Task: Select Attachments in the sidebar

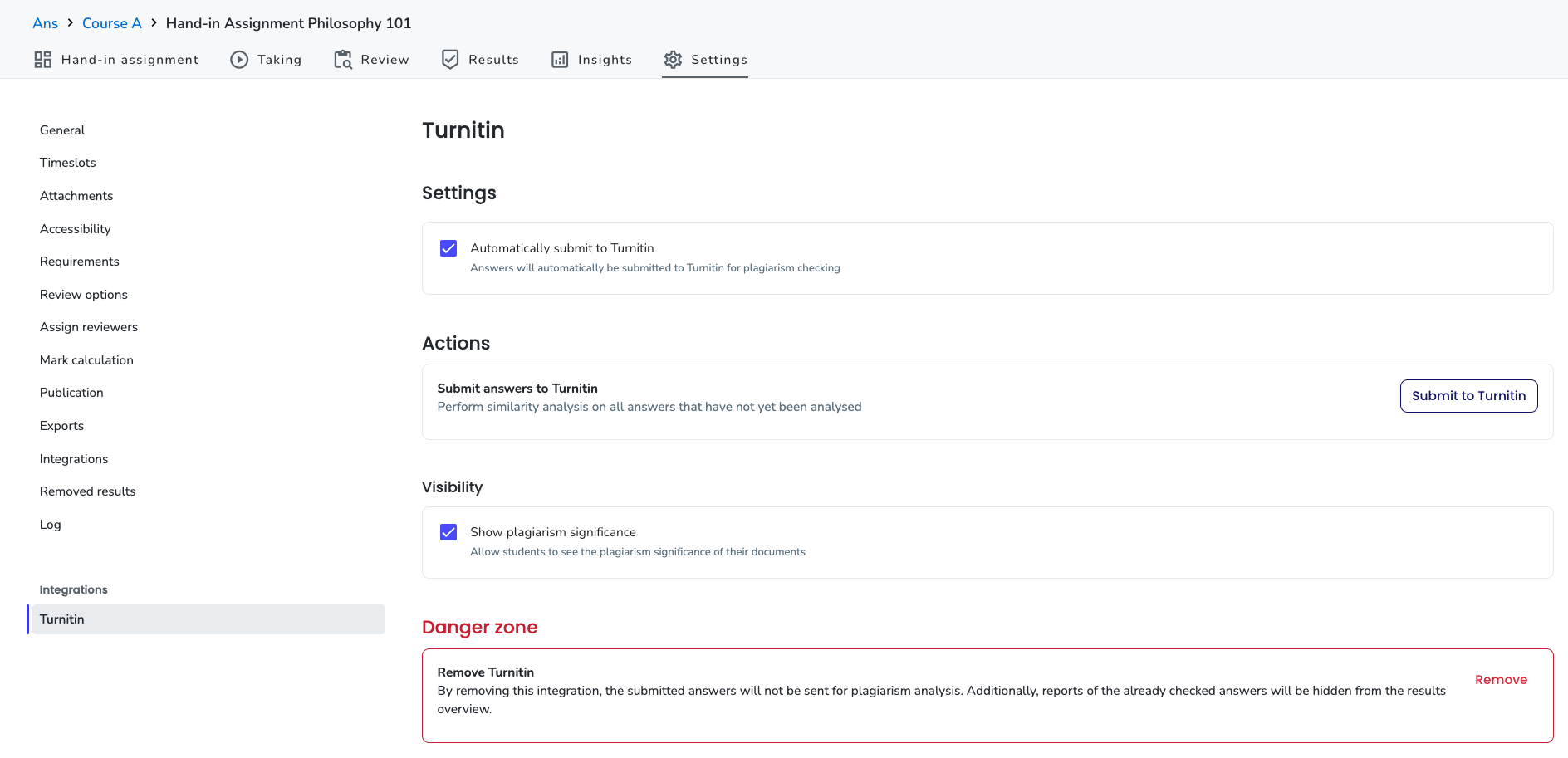Action: tap(76, 196)
